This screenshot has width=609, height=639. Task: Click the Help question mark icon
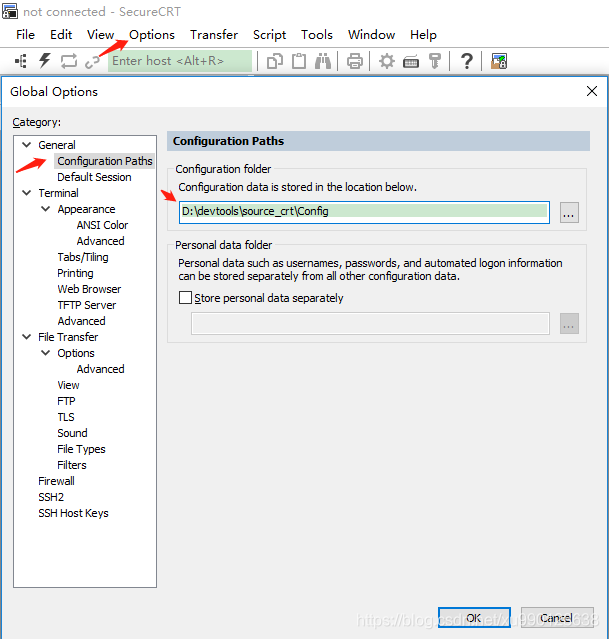tap(467, 61)
